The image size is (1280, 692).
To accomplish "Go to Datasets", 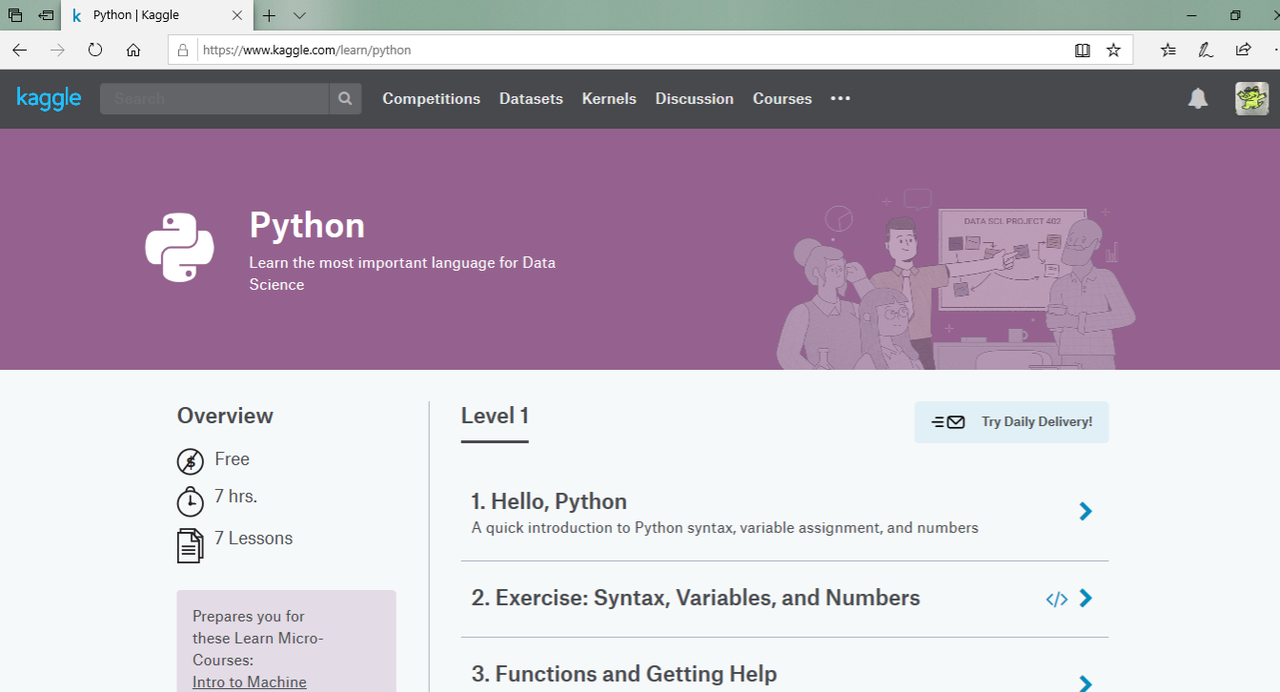I will [531, 99].
